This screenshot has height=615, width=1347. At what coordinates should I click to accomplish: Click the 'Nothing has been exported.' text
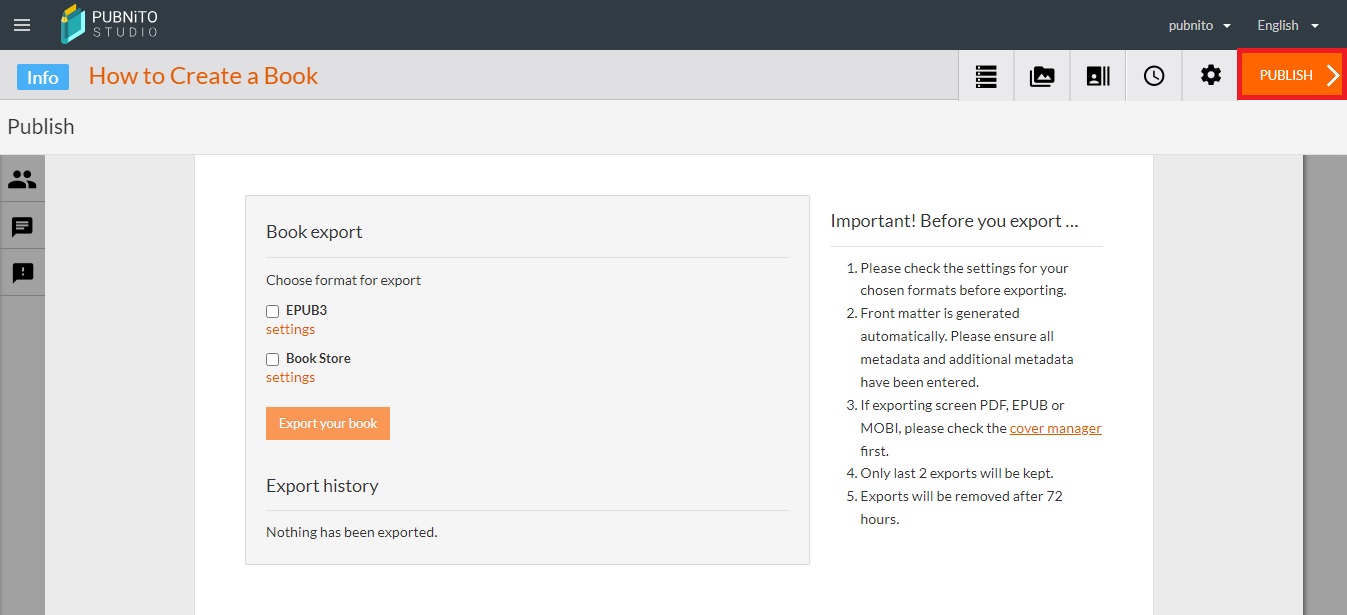click(x=352, y=532)
